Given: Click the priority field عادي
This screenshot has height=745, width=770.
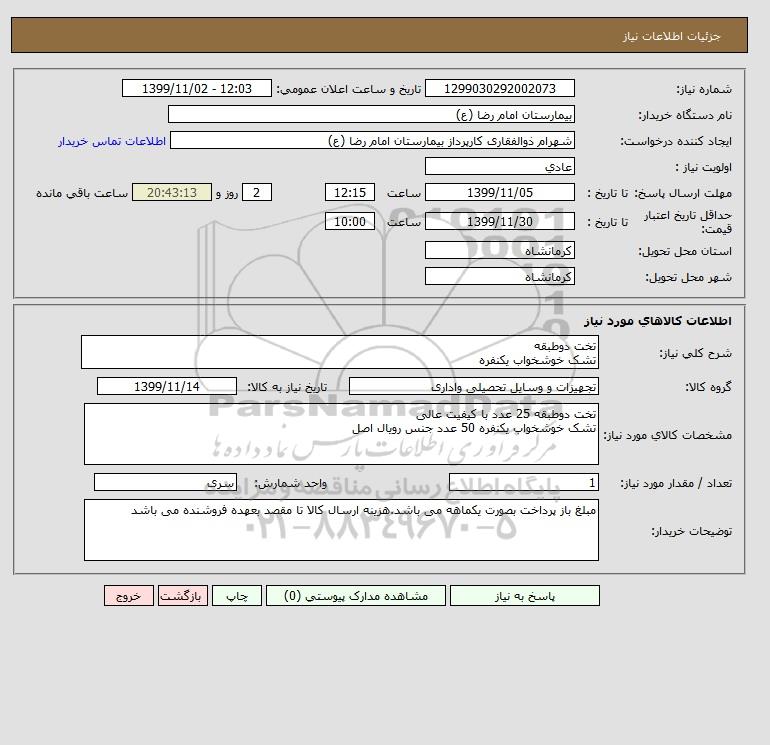Looking at the screenshot, I should point(499,166).
